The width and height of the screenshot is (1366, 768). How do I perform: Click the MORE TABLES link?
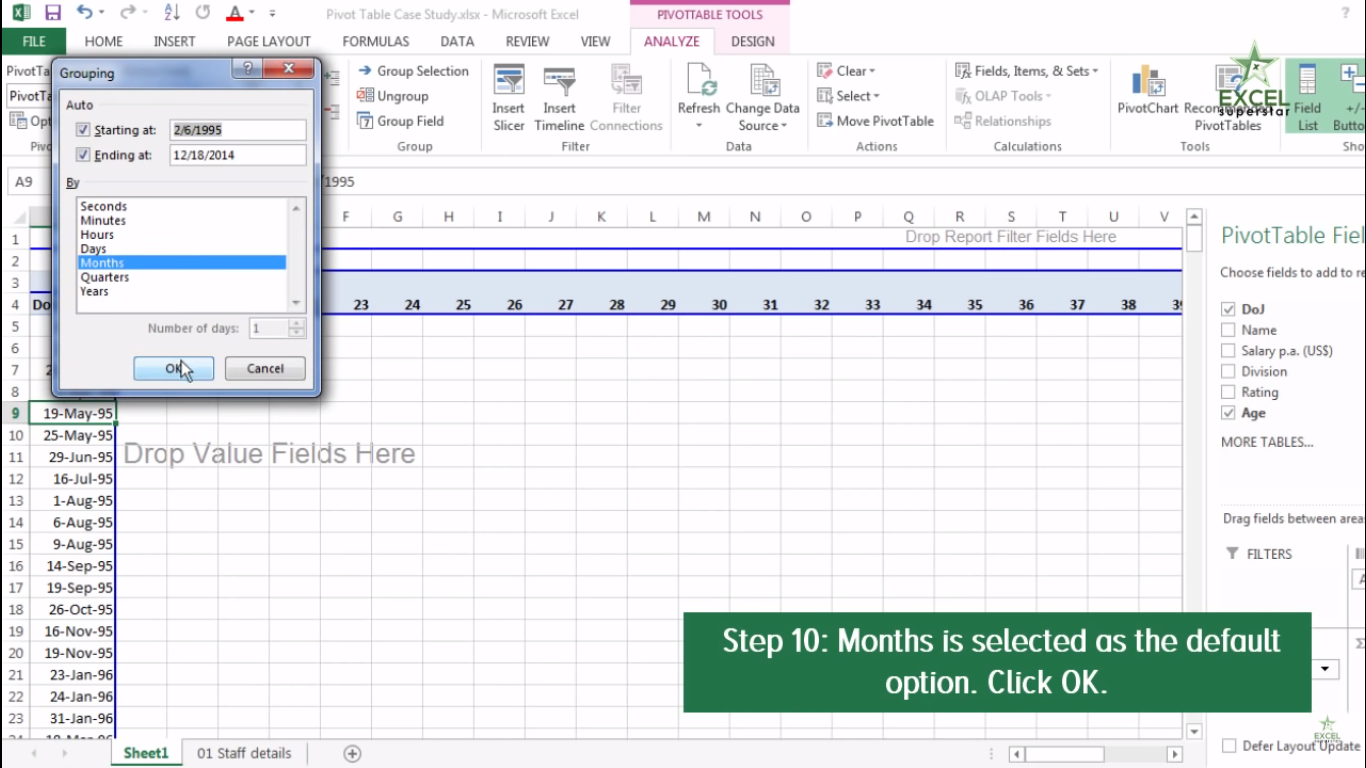point(1267,442)
